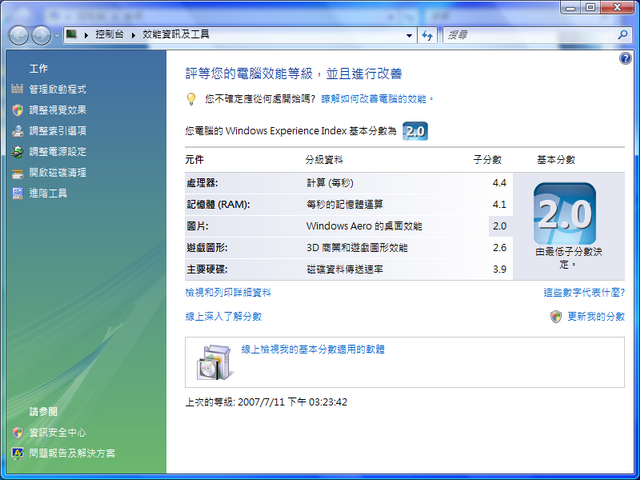Viewport: 640px width, 480px height.
Task: Click the 2.6 gaming graphics subscore
Action: [499, 248]
